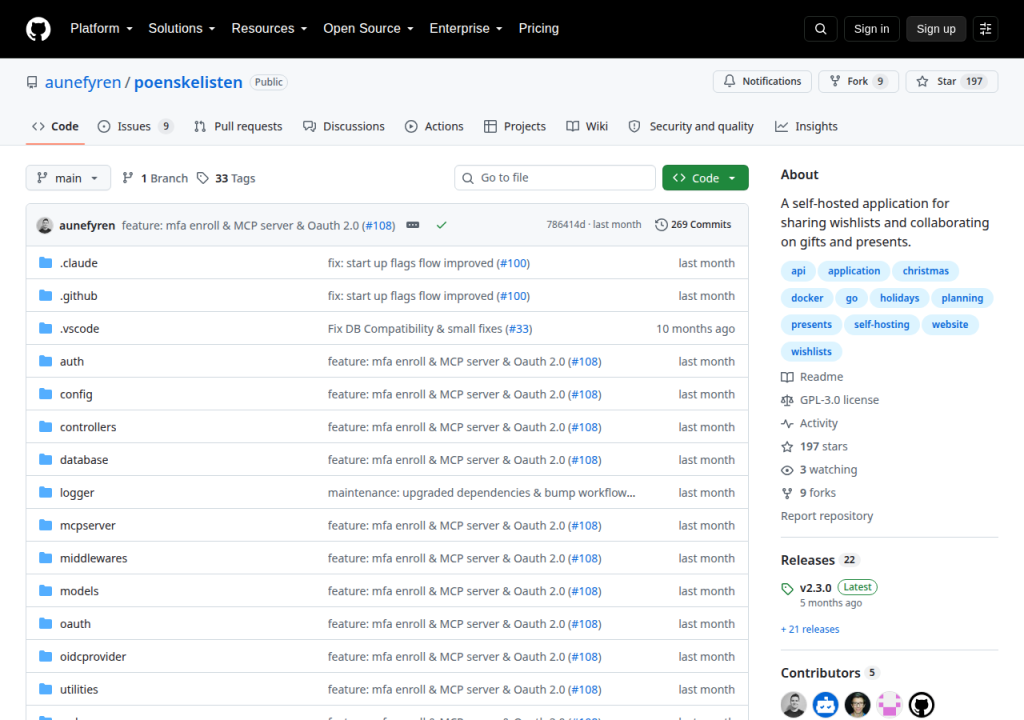This screenshot has height=720, width=1024.
Task: Open the book icon beside Readme
Action: coord(787,377)
